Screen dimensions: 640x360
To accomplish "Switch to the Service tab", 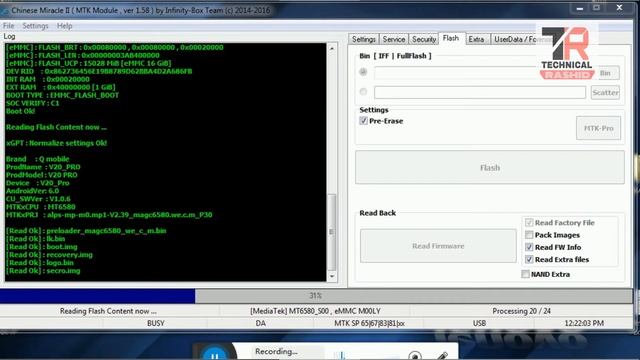I will point(394,39).
